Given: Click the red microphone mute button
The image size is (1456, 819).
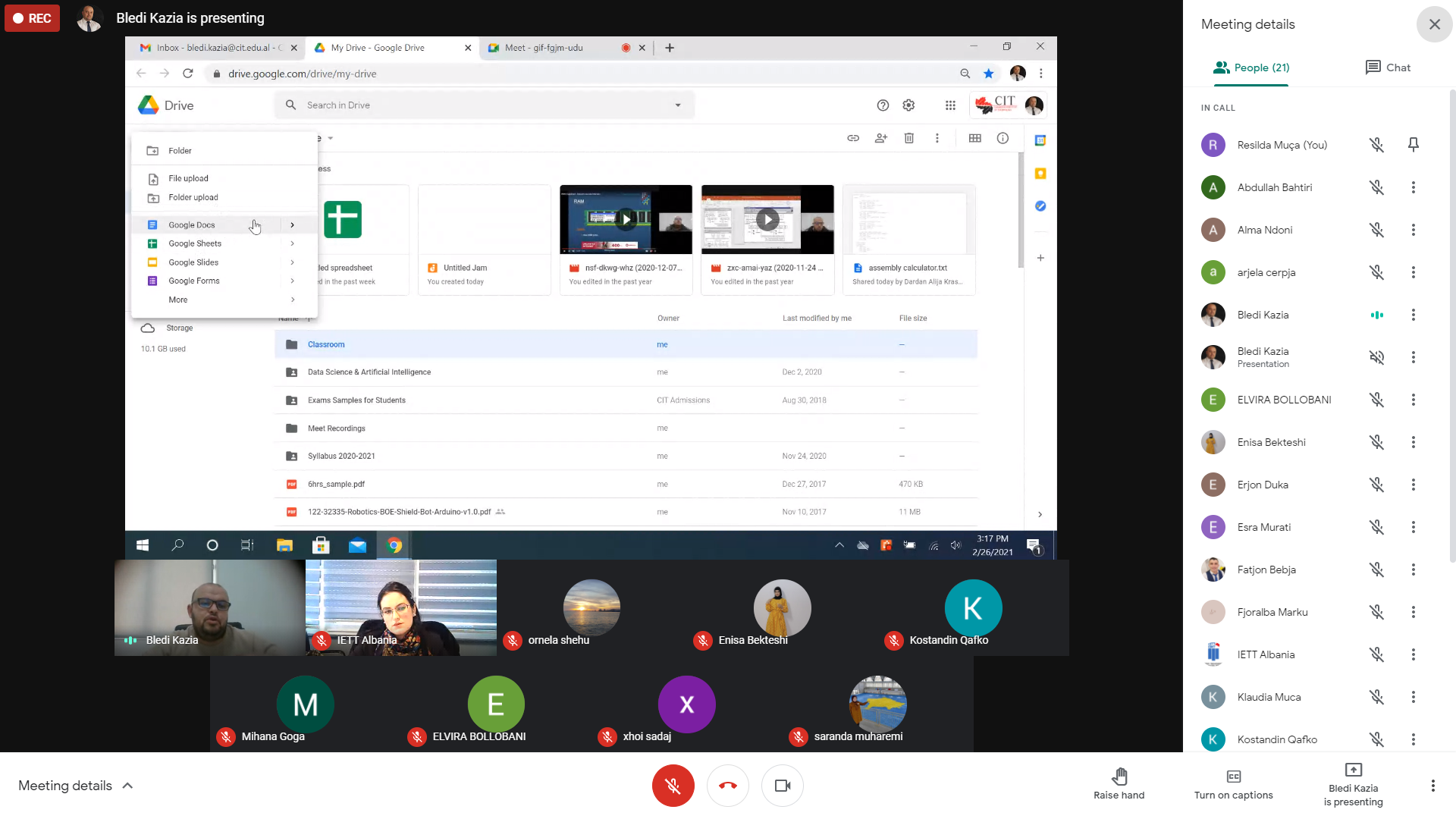Looking at the screenshot, I should click(x=673, y=786).
